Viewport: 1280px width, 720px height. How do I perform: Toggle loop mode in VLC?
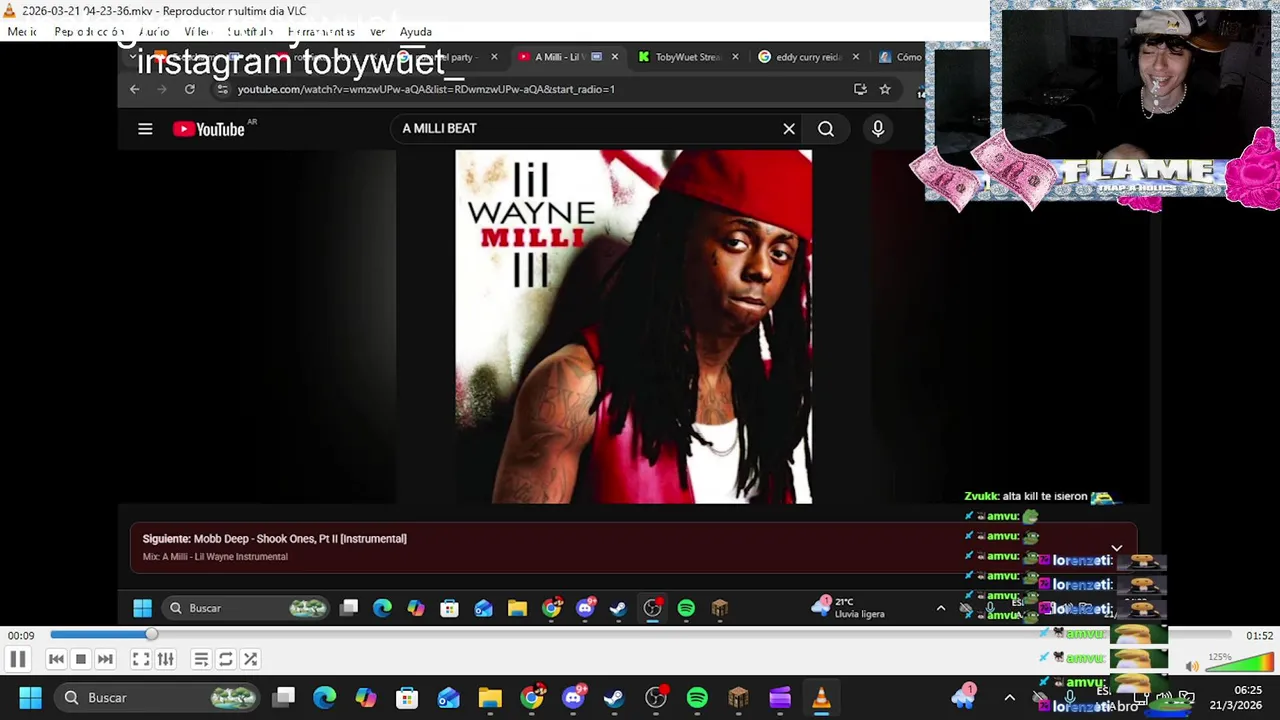[x=226, y=659]
